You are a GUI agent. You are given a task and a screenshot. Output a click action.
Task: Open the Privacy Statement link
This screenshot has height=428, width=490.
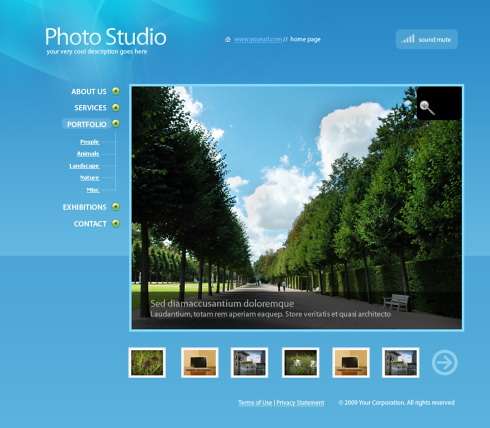pos(300,403)
